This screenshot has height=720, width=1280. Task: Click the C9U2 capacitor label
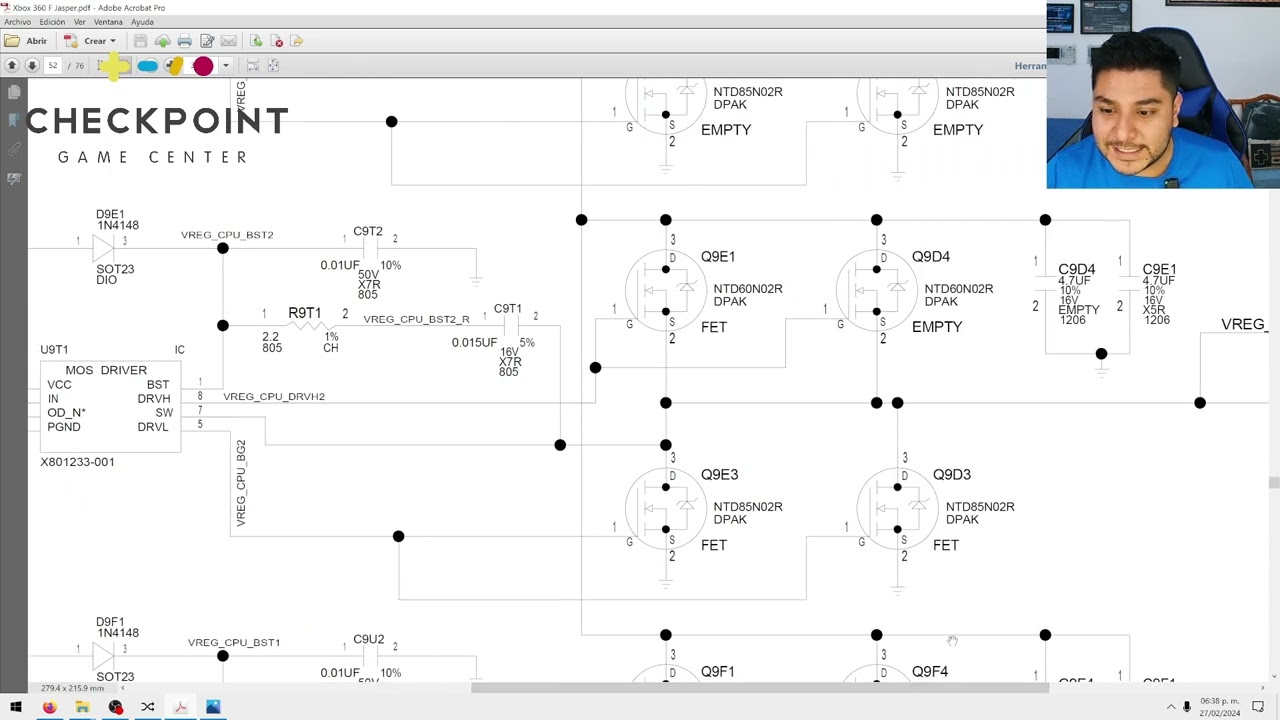[x=369, y=639]
